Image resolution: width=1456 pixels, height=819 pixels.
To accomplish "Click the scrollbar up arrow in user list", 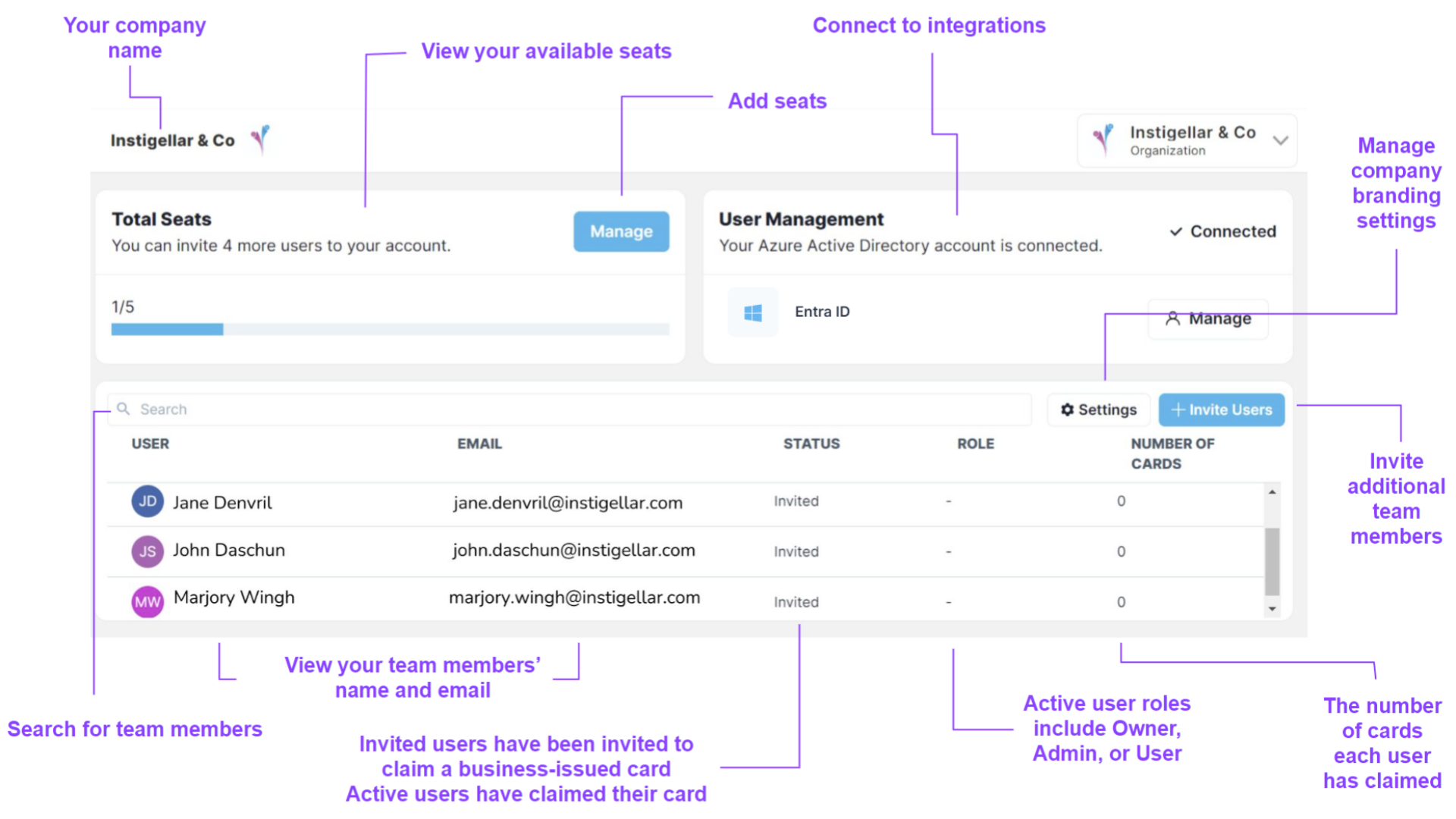I will (x=1272, y=492).
